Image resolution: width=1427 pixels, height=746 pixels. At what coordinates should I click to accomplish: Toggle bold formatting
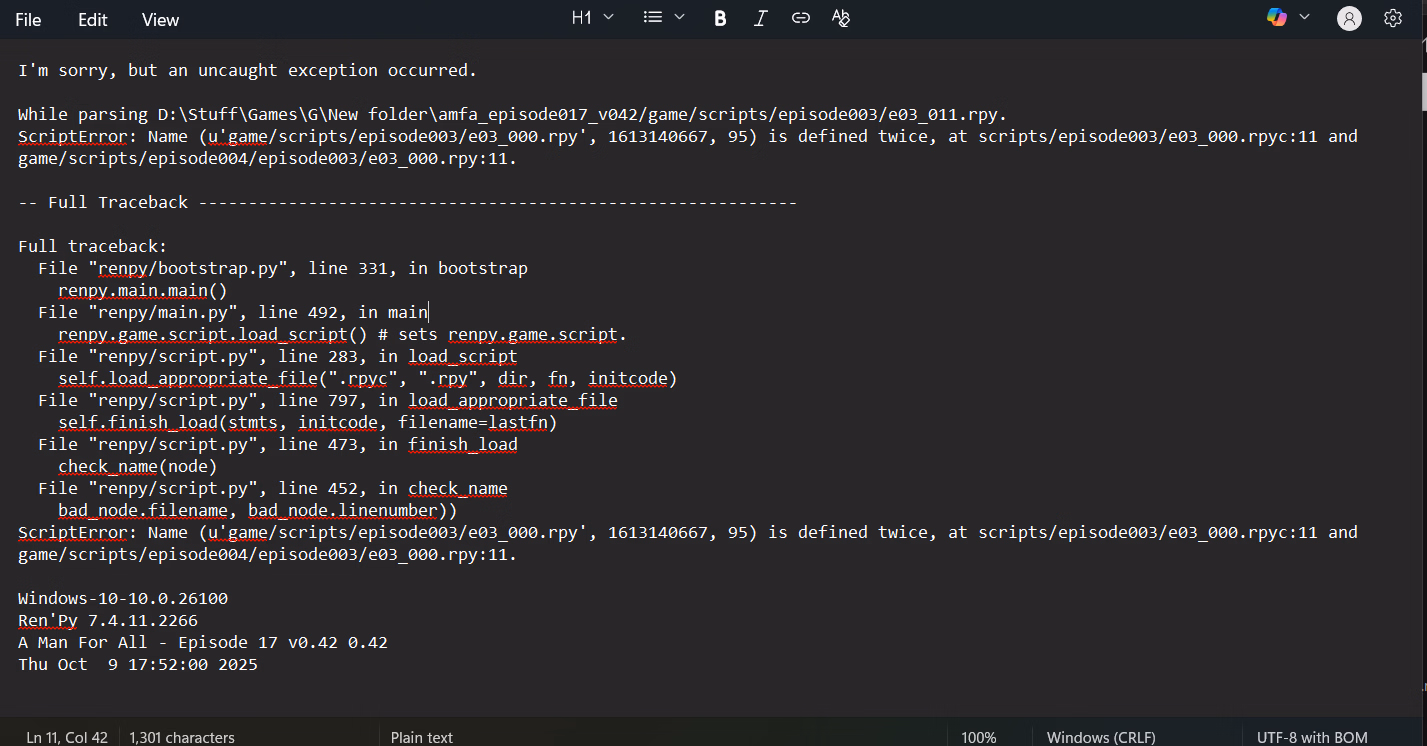pos(720,18)
